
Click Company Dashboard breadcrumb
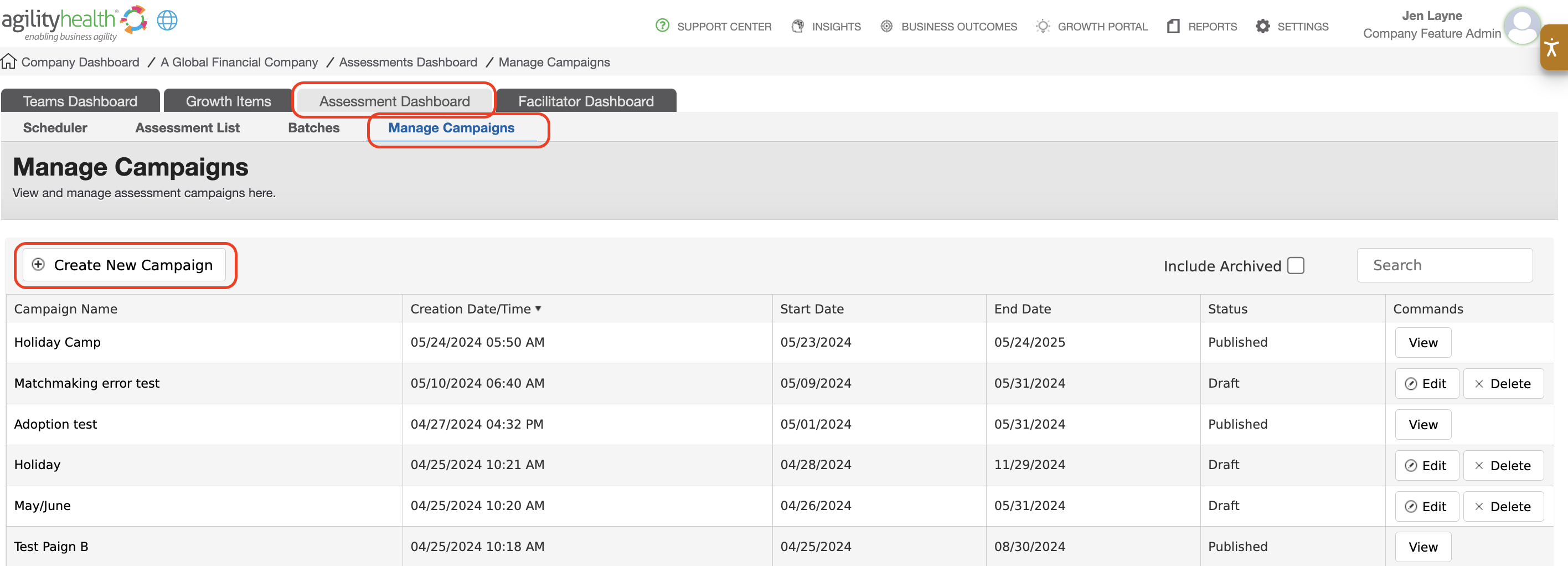tap(80, 62)
